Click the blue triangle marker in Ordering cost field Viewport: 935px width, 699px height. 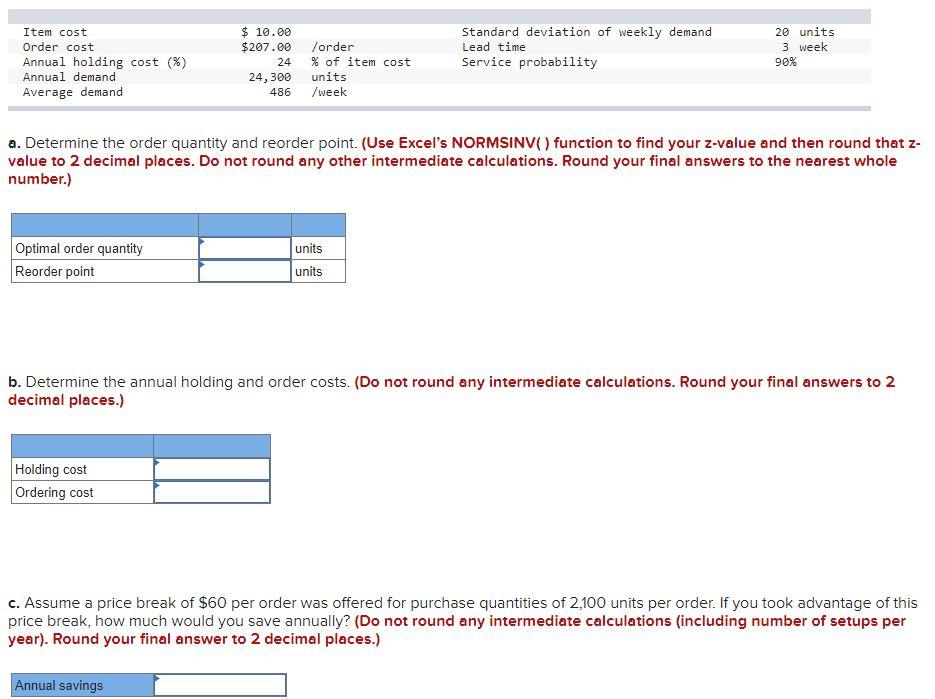[158, 486]
